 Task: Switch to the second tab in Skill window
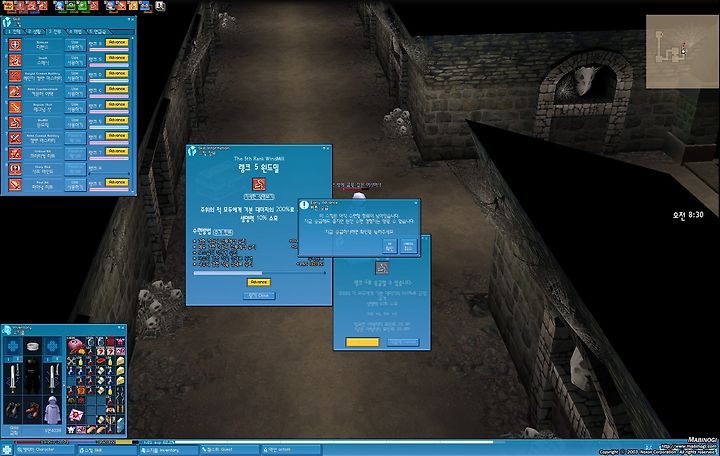pos(35,32)
